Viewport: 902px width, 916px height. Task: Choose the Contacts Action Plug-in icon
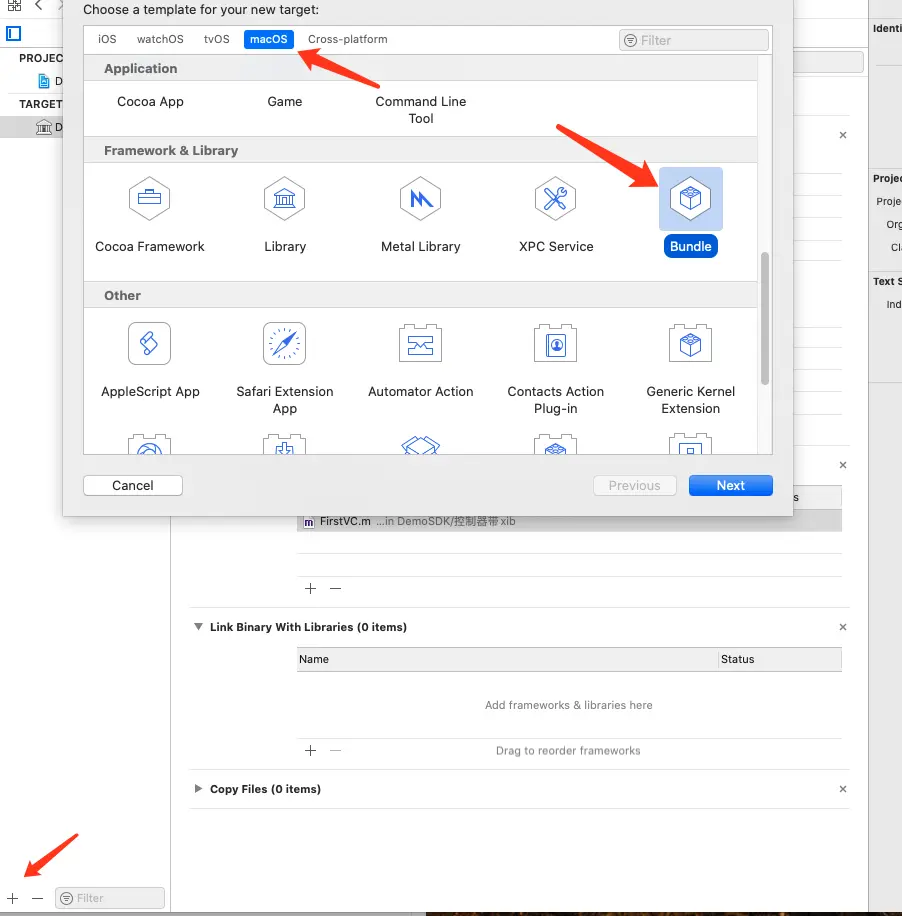coord(555,344)
